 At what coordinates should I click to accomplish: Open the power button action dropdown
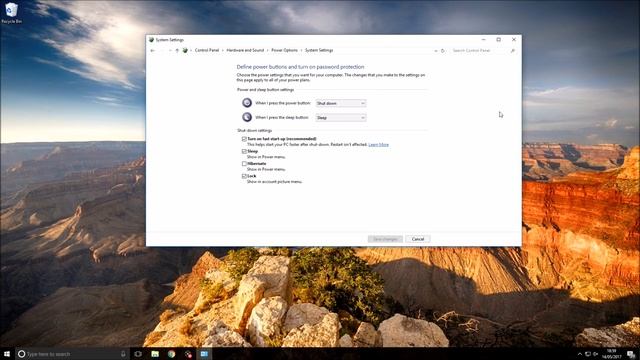[341, 103]
